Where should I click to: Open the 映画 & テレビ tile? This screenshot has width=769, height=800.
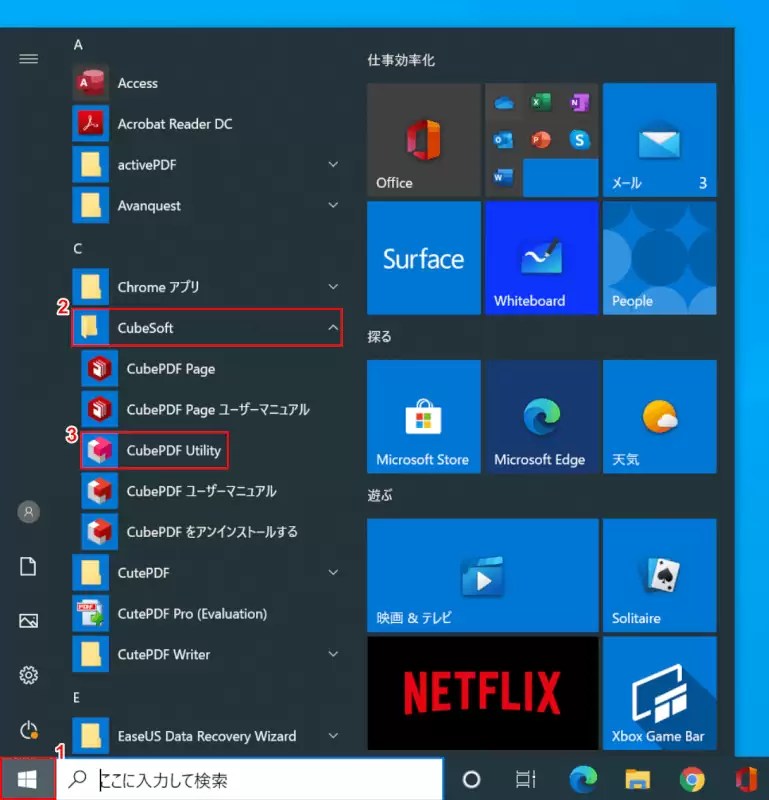pos(483,576)
